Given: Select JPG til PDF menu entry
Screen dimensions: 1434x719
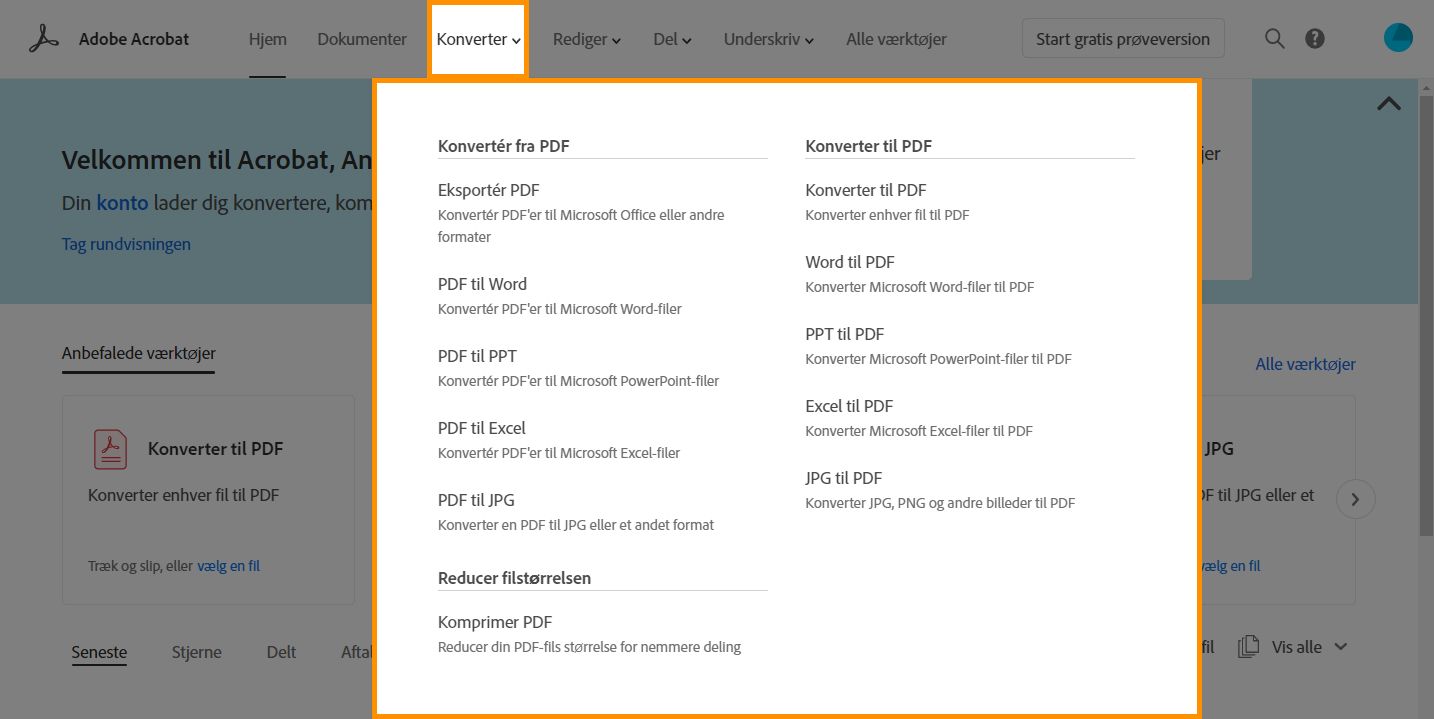Looking at the screenshot, I should [844, 478].
